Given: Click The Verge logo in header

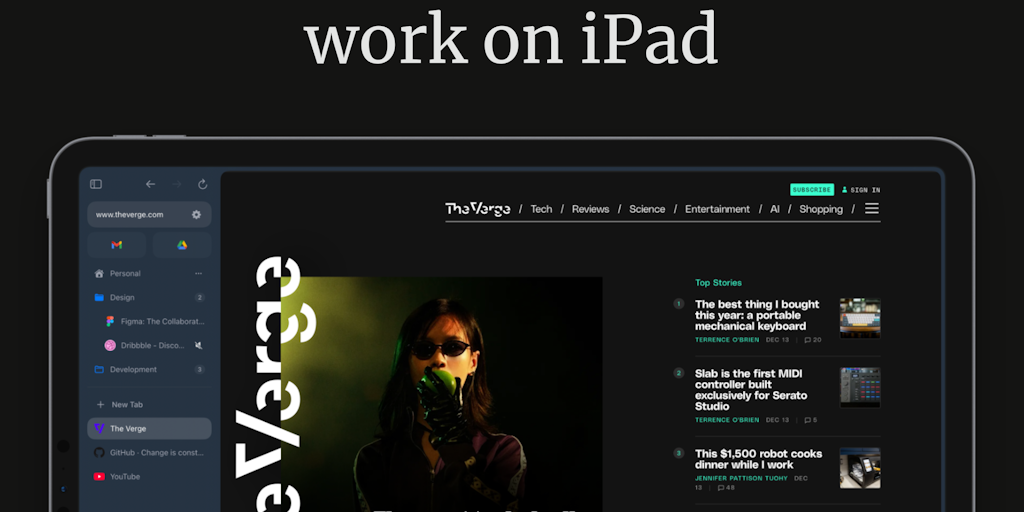Looking at the screenshot, I should [x=477, y=209].
